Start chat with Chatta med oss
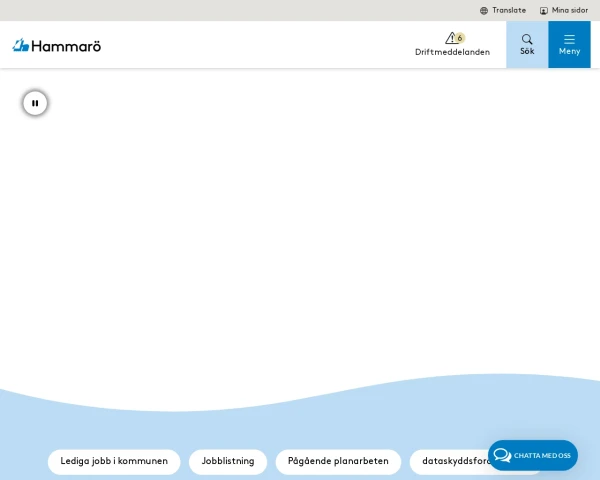Screen dimensions: 600x480 click(x=533, y=455)
